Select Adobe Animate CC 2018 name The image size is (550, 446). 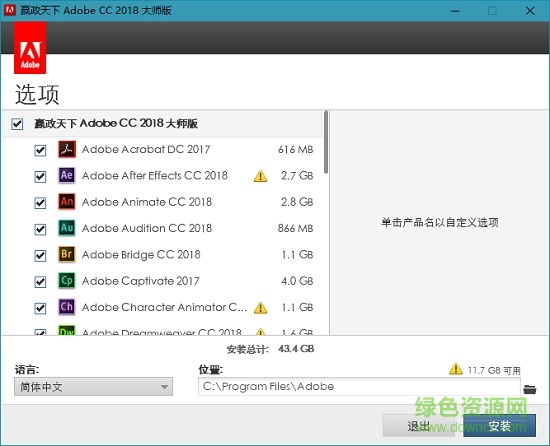point(147,202)
